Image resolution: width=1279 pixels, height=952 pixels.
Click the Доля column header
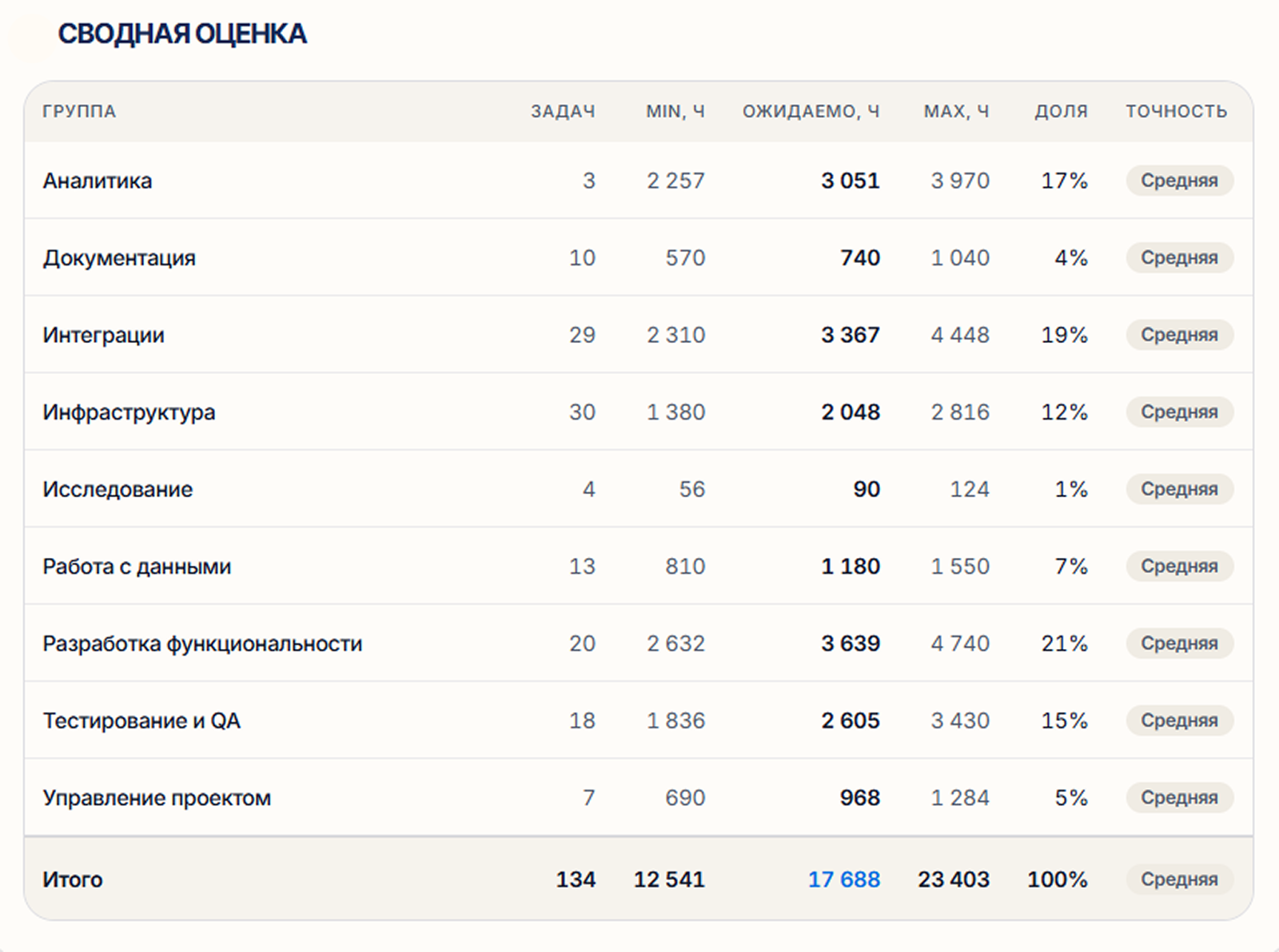[x=1061, y=111]
